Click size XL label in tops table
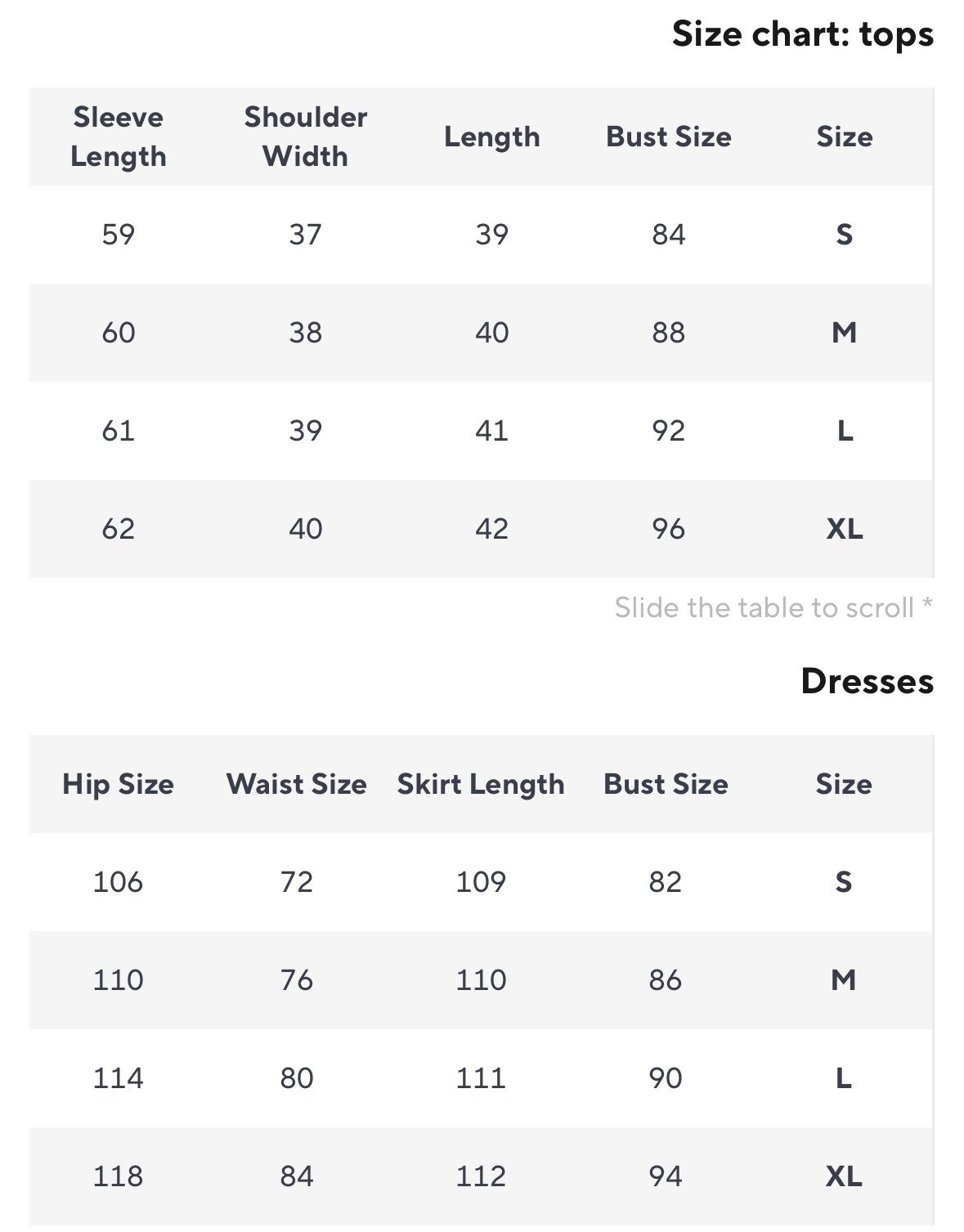The image size is (964, 1232). point(844,529)
